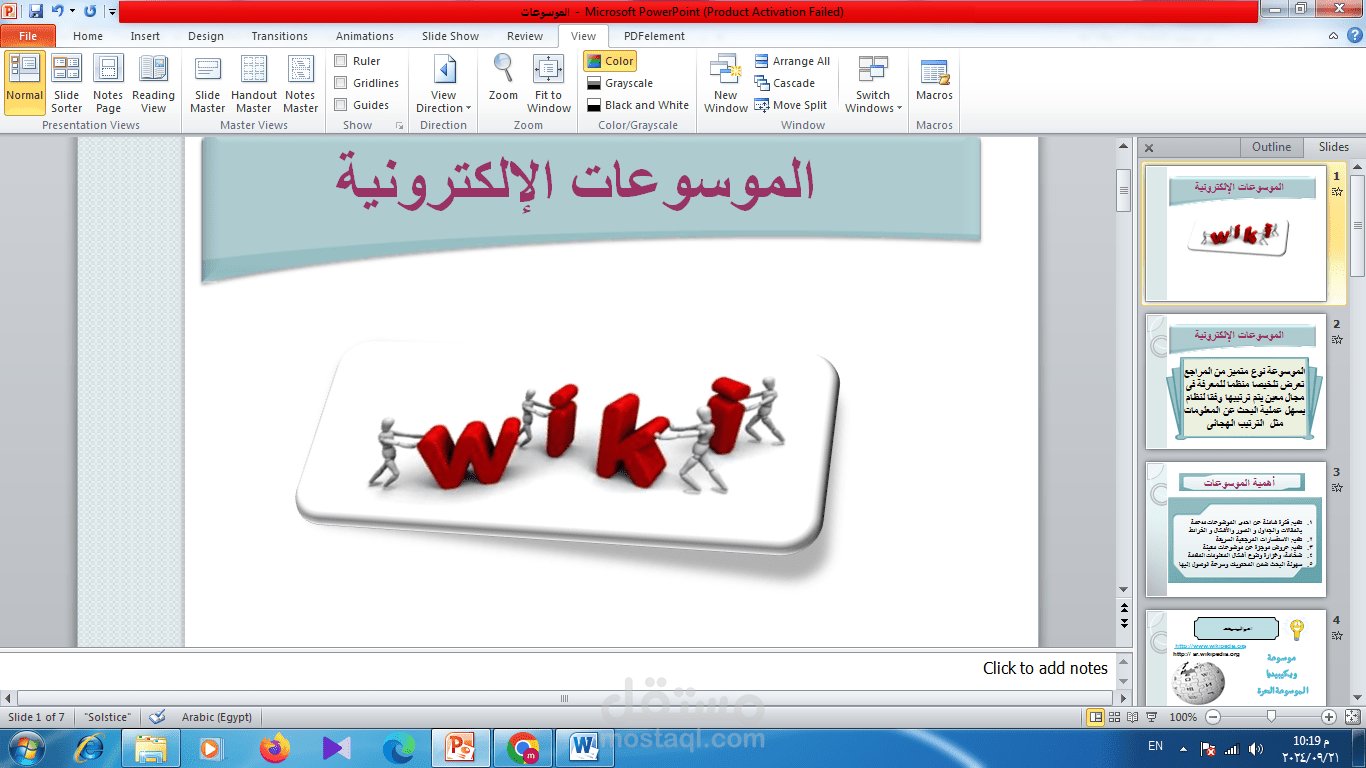The height and width of the screenshot is (768, 1366).
Task: Select the Move Split command
Action: pyautogui.click(x=790, y=105)
